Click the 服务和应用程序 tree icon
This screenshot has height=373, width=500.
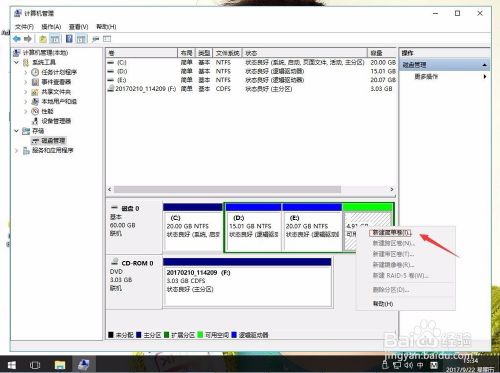(26, 150)
